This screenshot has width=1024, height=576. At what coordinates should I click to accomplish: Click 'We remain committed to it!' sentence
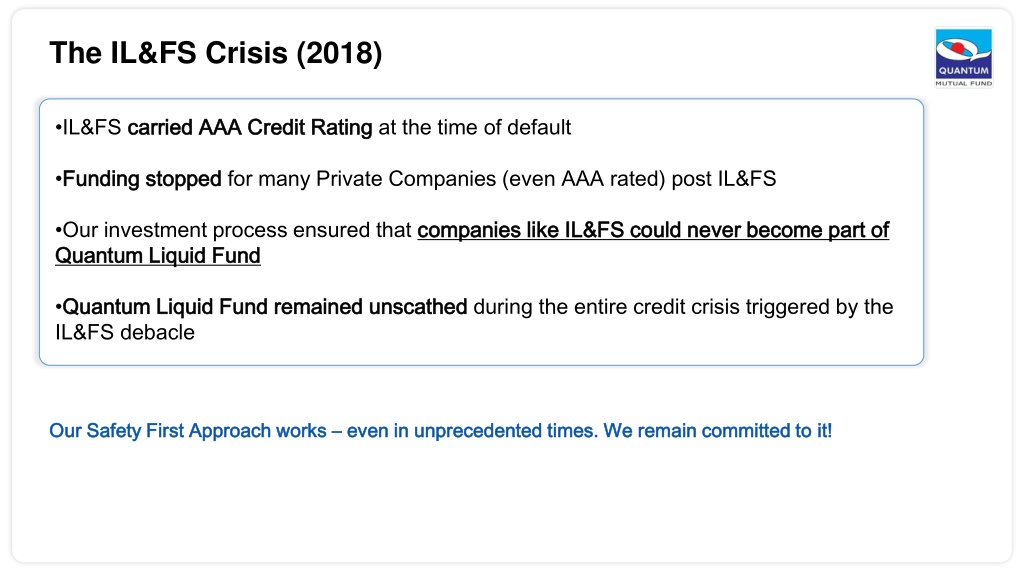point(718,431)
